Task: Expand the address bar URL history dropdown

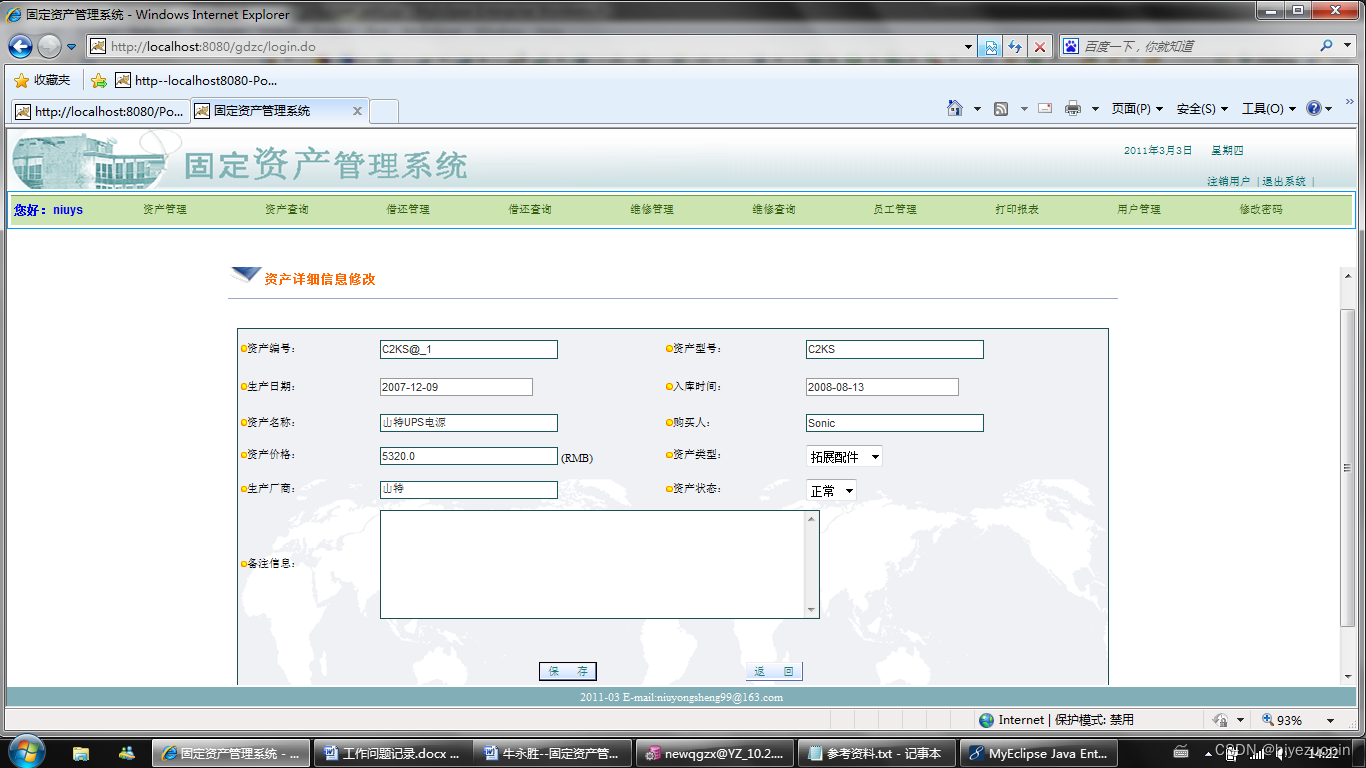Action: tap(968, 46)
